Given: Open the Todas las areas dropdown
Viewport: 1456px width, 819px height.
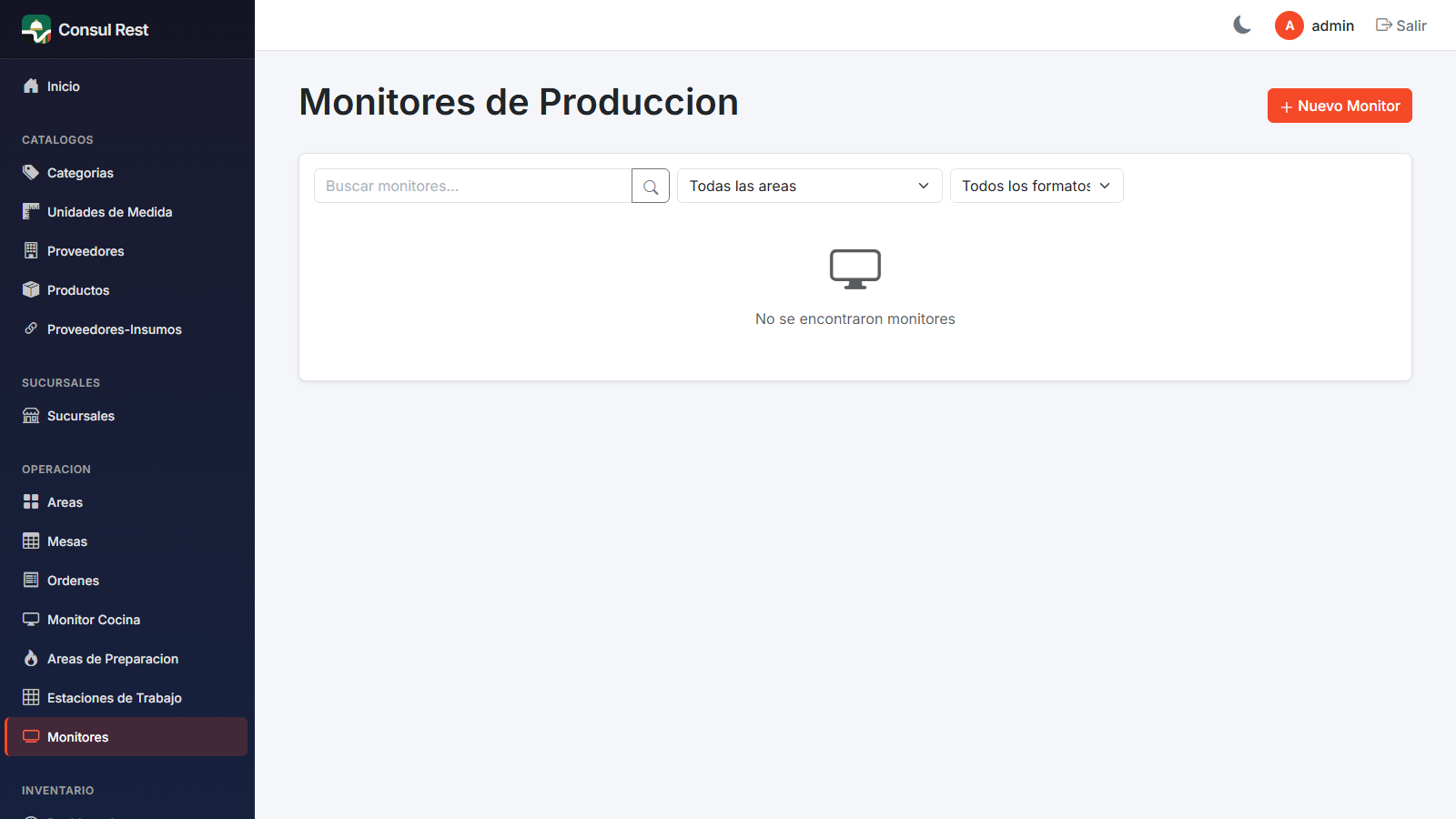Looking at the screenshot, I should point(810,186).
